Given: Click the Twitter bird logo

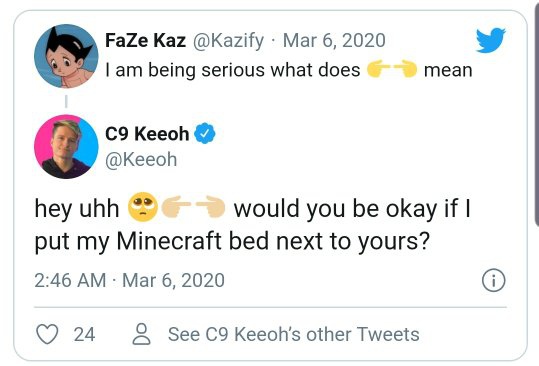Looking at the screenshot, I should click(491, 41).
